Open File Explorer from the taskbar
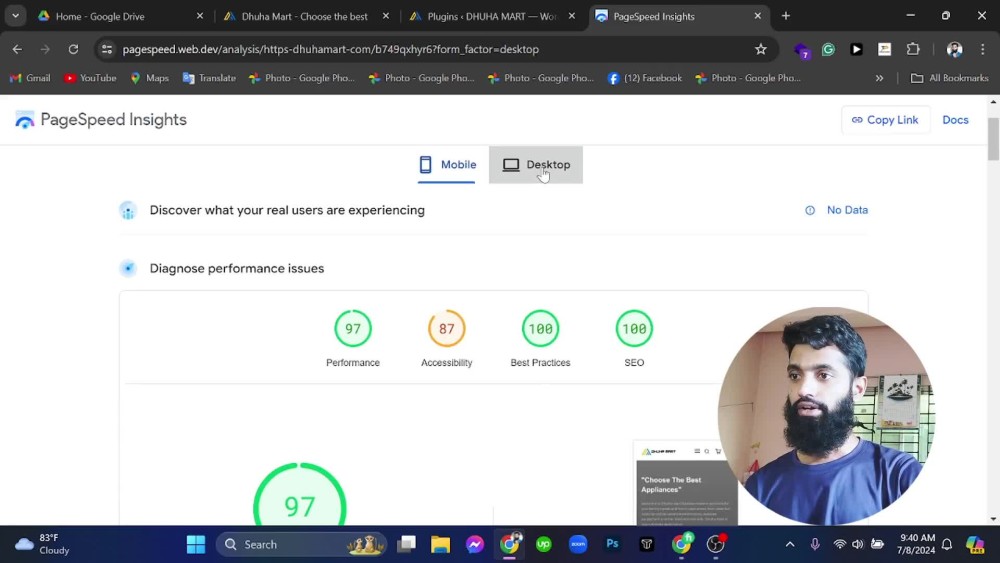Image resolution: width=1000 pixels, height=563 pixels. (440, 545)
